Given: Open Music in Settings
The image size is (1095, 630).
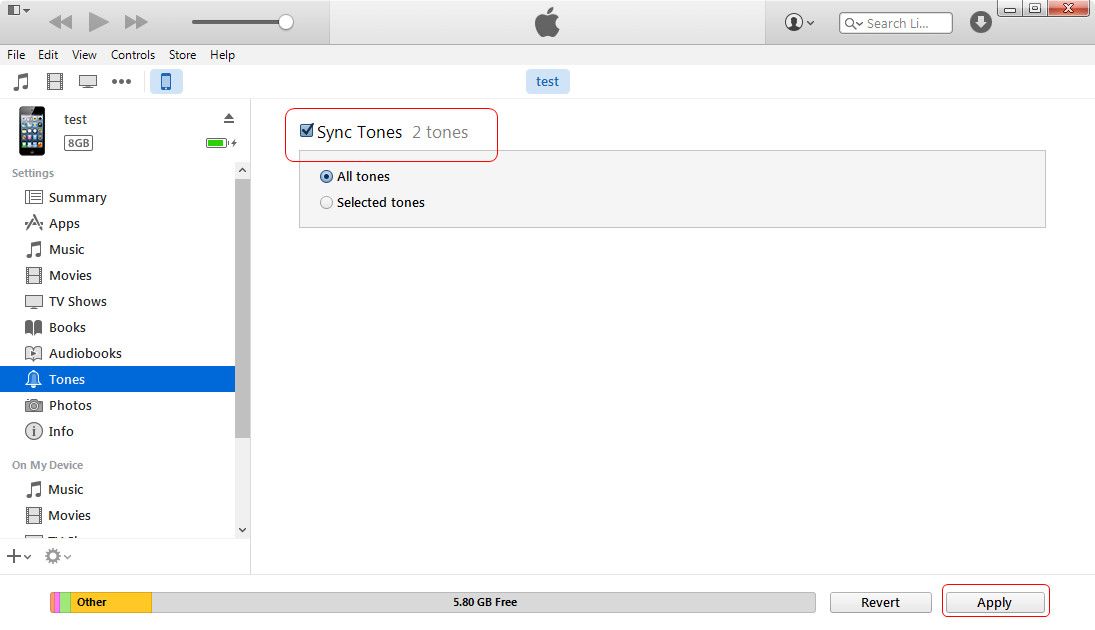Looking at the screenshot, I should click(x=117, y=249).
